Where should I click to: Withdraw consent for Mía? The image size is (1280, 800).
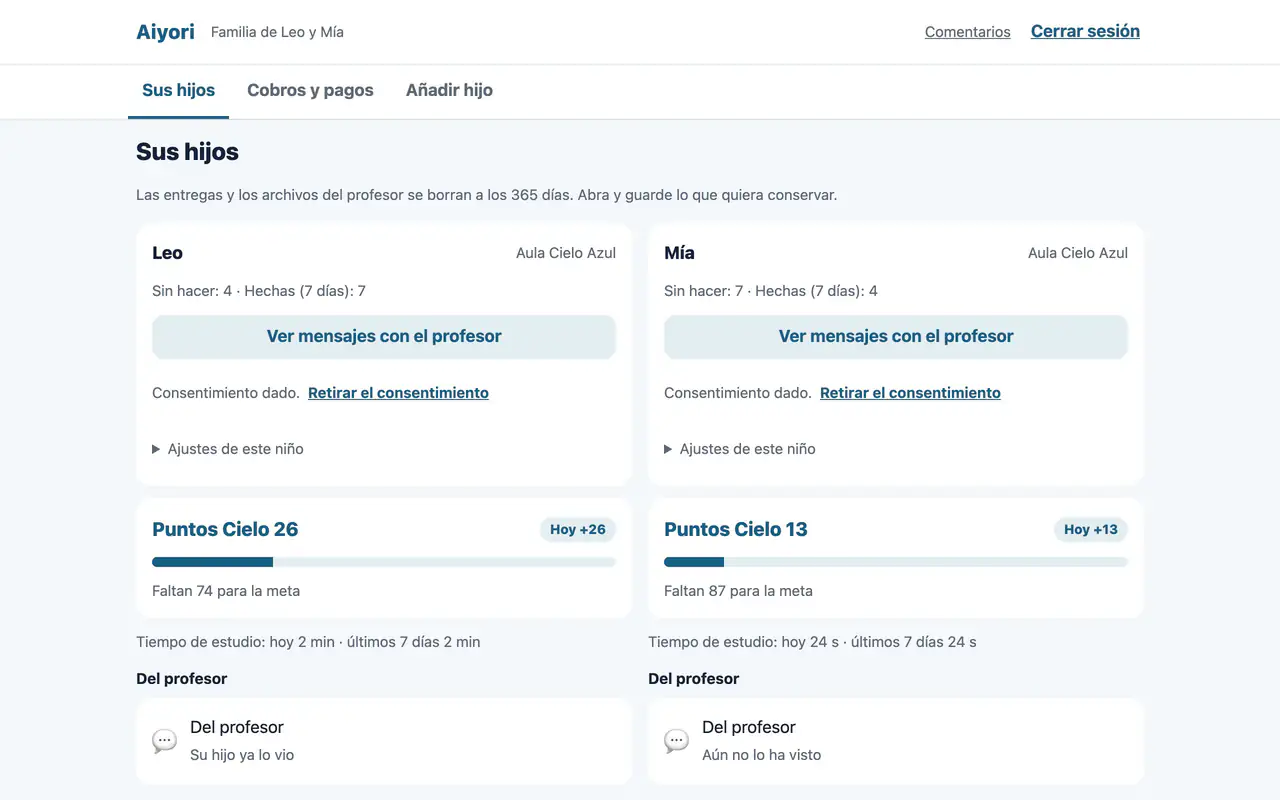(x=910, y=393)
